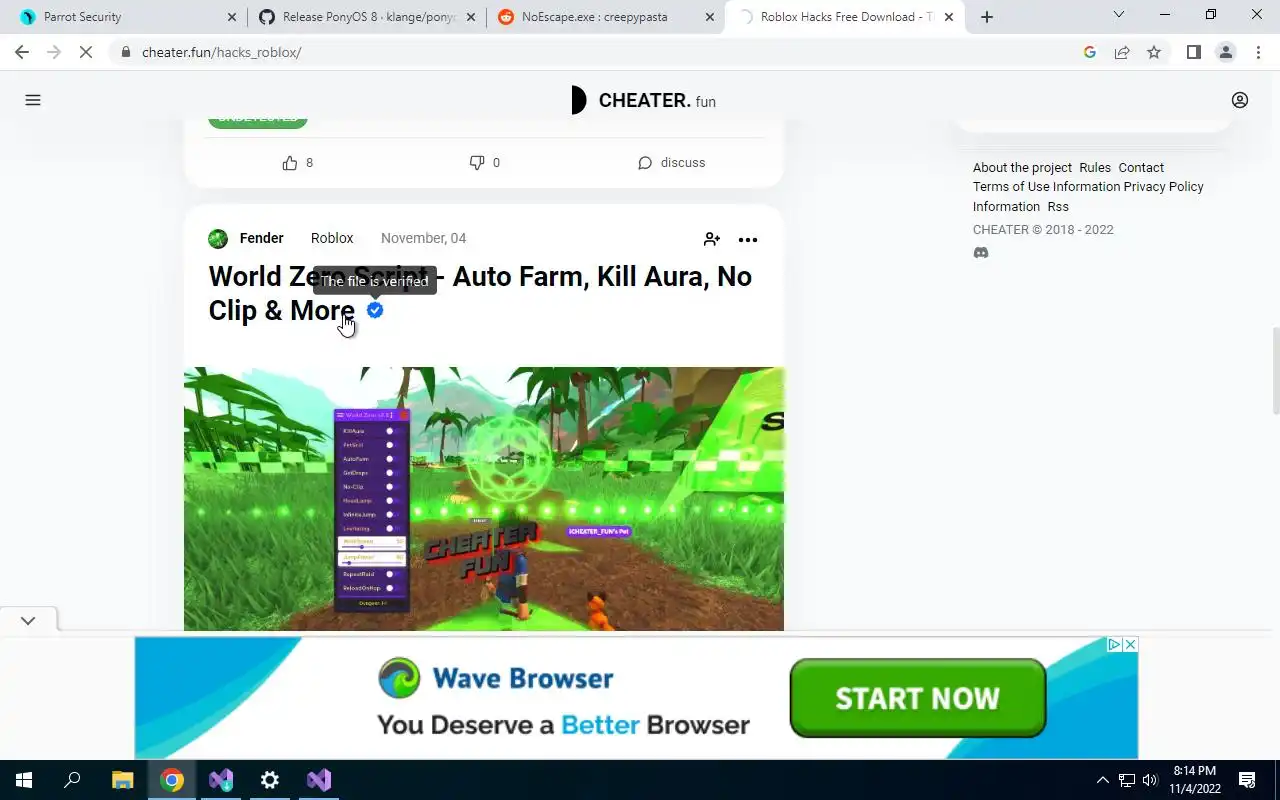Open the tab search dropdown arrow

click(x=1119, y=15)
